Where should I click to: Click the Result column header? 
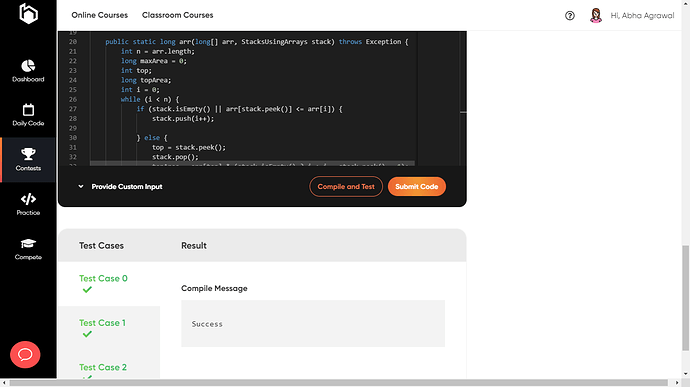coord(194,246)
